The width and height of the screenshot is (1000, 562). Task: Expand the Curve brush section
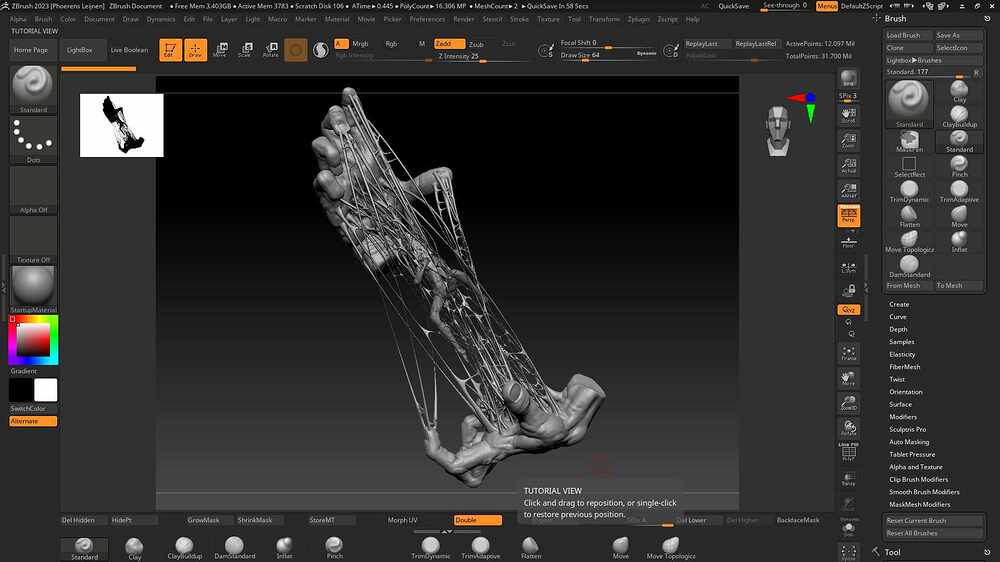(x=898, y=317)
